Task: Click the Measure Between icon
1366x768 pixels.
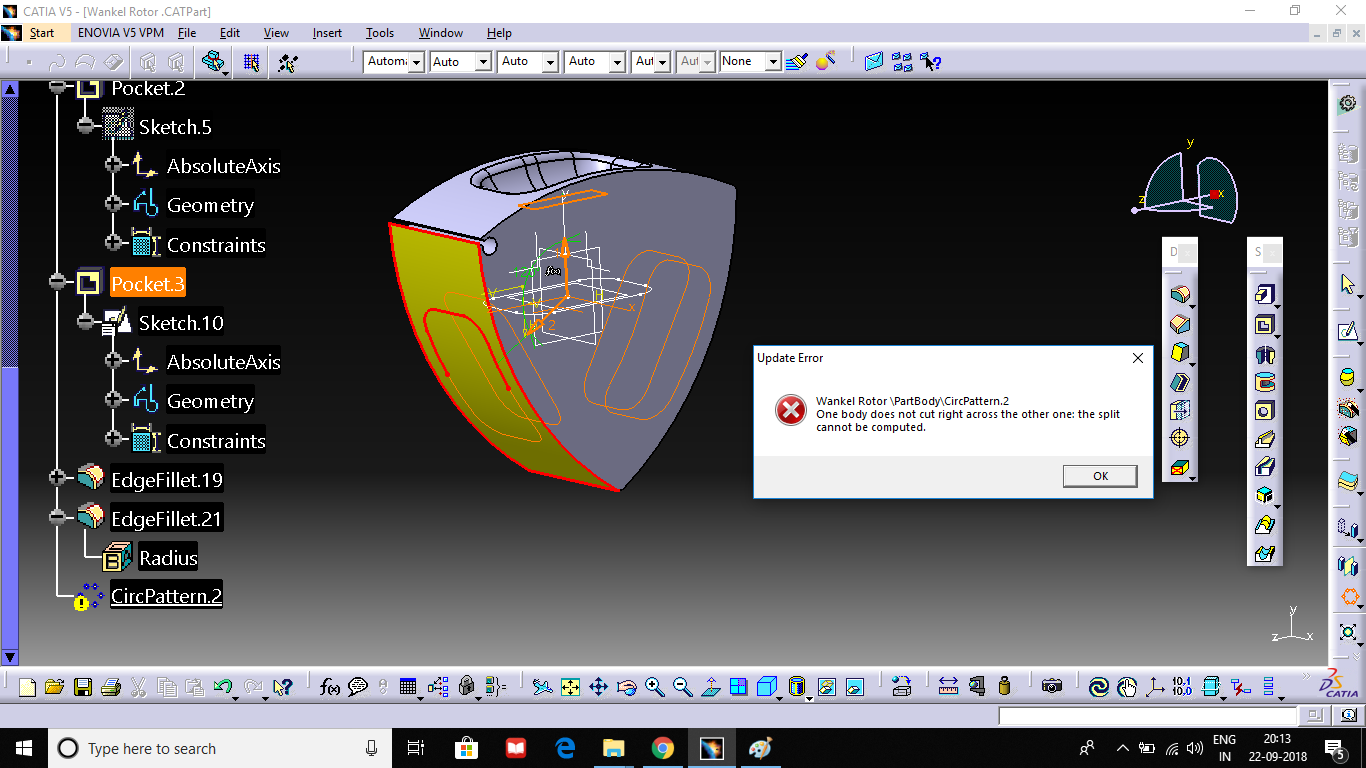Action: pyautogui.click(x=948, y=687)
